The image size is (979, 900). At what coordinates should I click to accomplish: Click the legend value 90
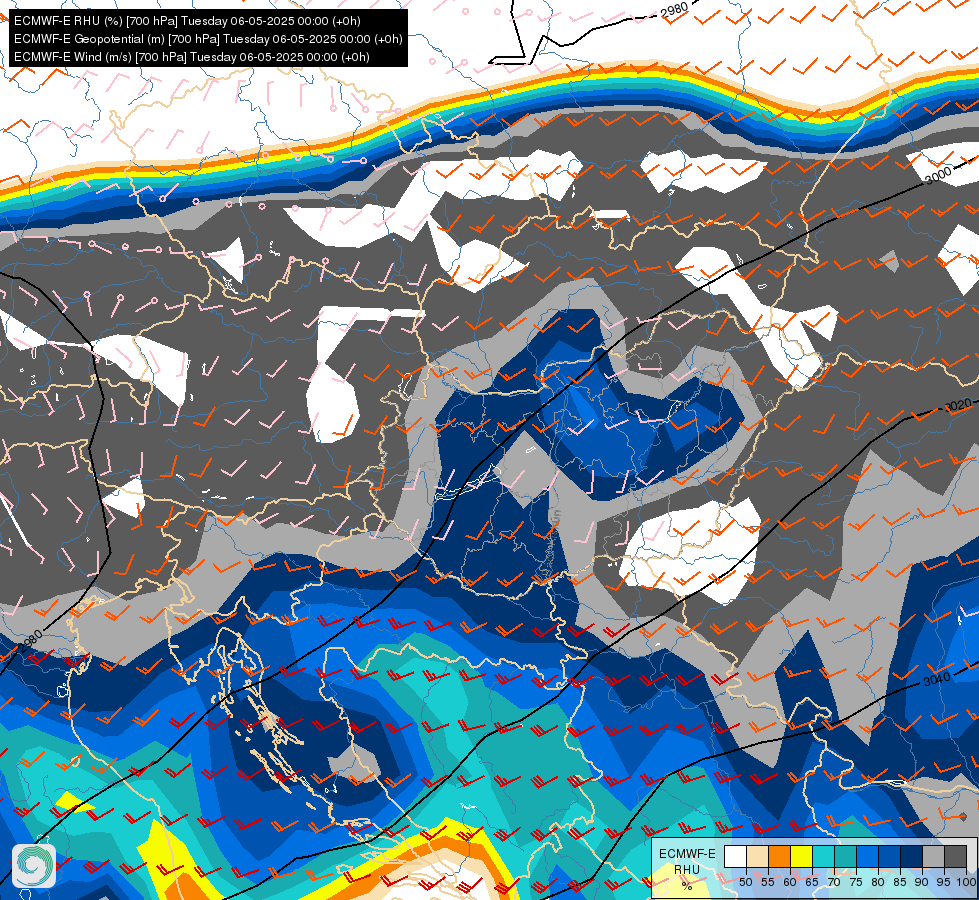[x=922, y=882]
